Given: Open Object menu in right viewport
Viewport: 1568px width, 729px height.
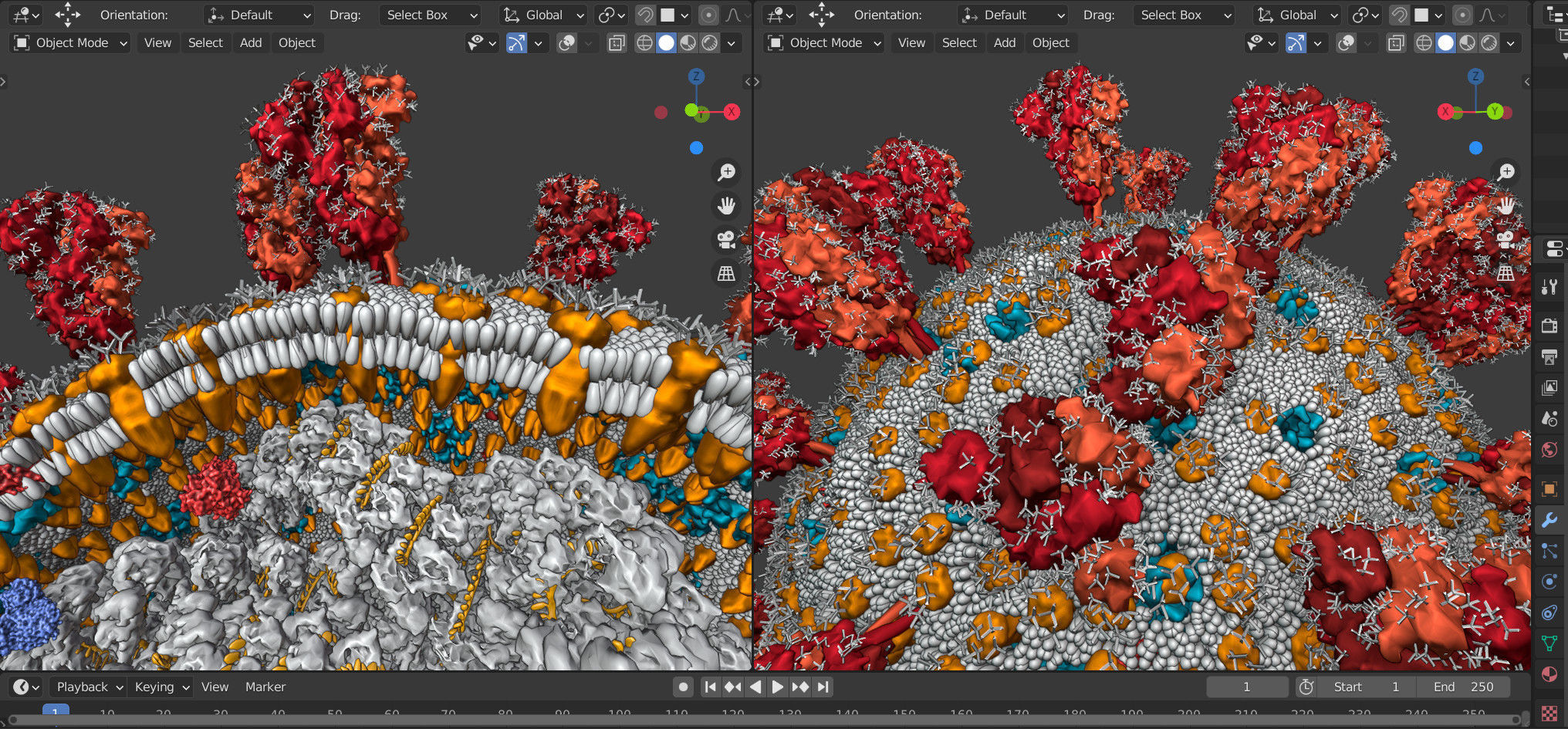Looking at the screenshot, I should coord(1051,43).
